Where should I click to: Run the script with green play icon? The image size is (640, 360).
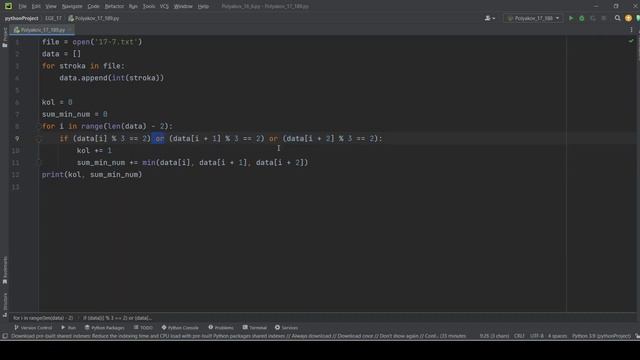coord(571,18)
